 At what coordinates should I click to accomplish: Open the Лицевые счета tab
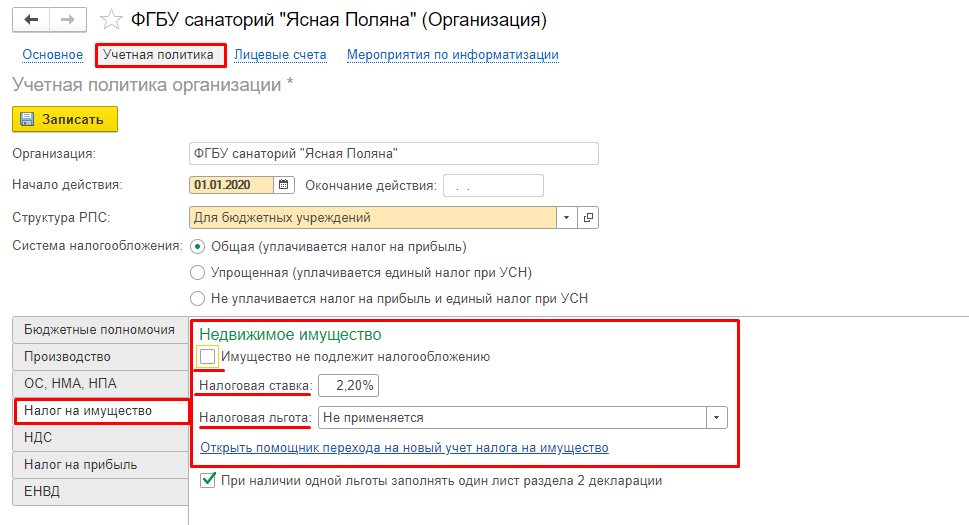280,55
